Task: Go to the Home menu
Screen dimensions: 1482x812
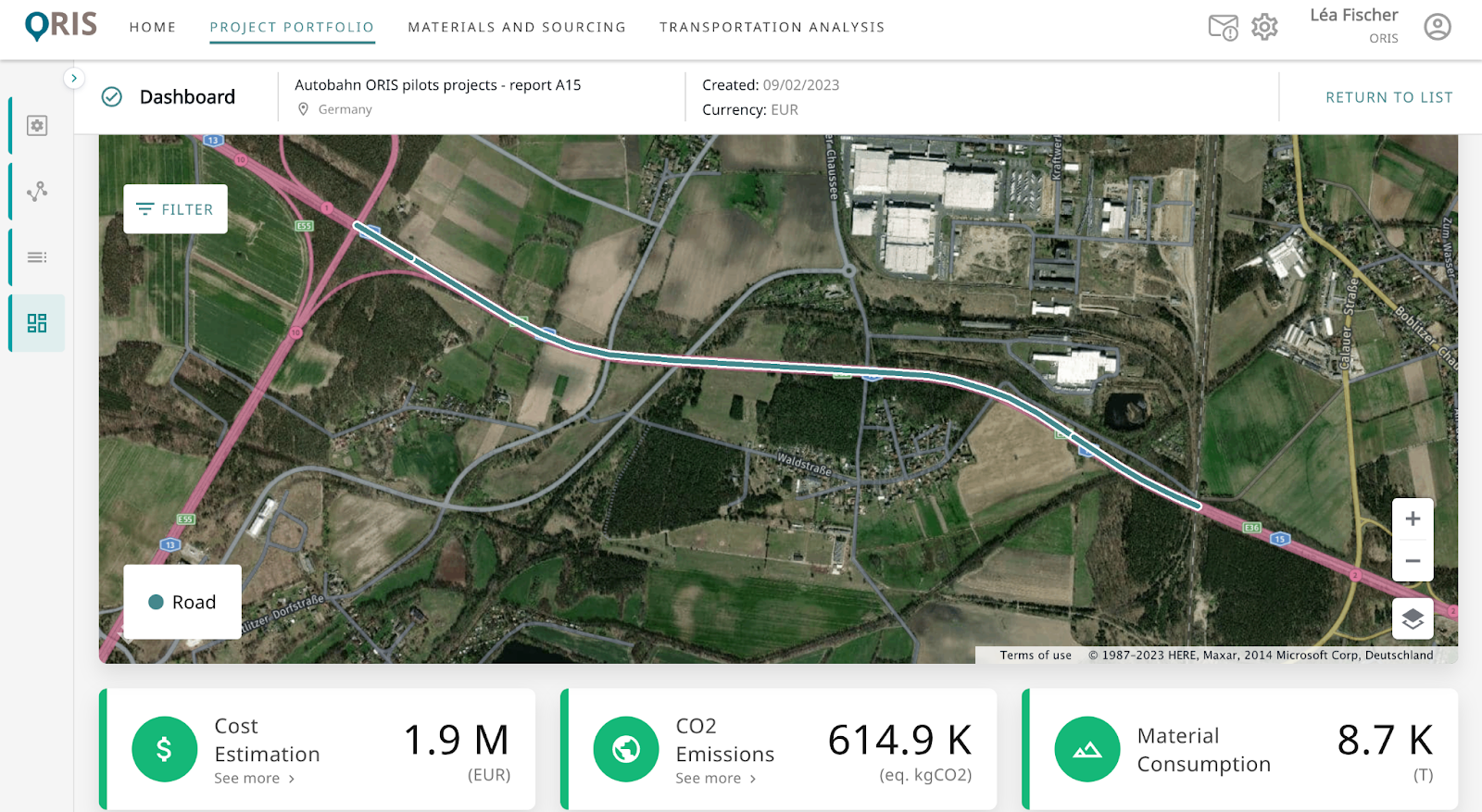Action: pyautogui.click(x=153, y=28)
